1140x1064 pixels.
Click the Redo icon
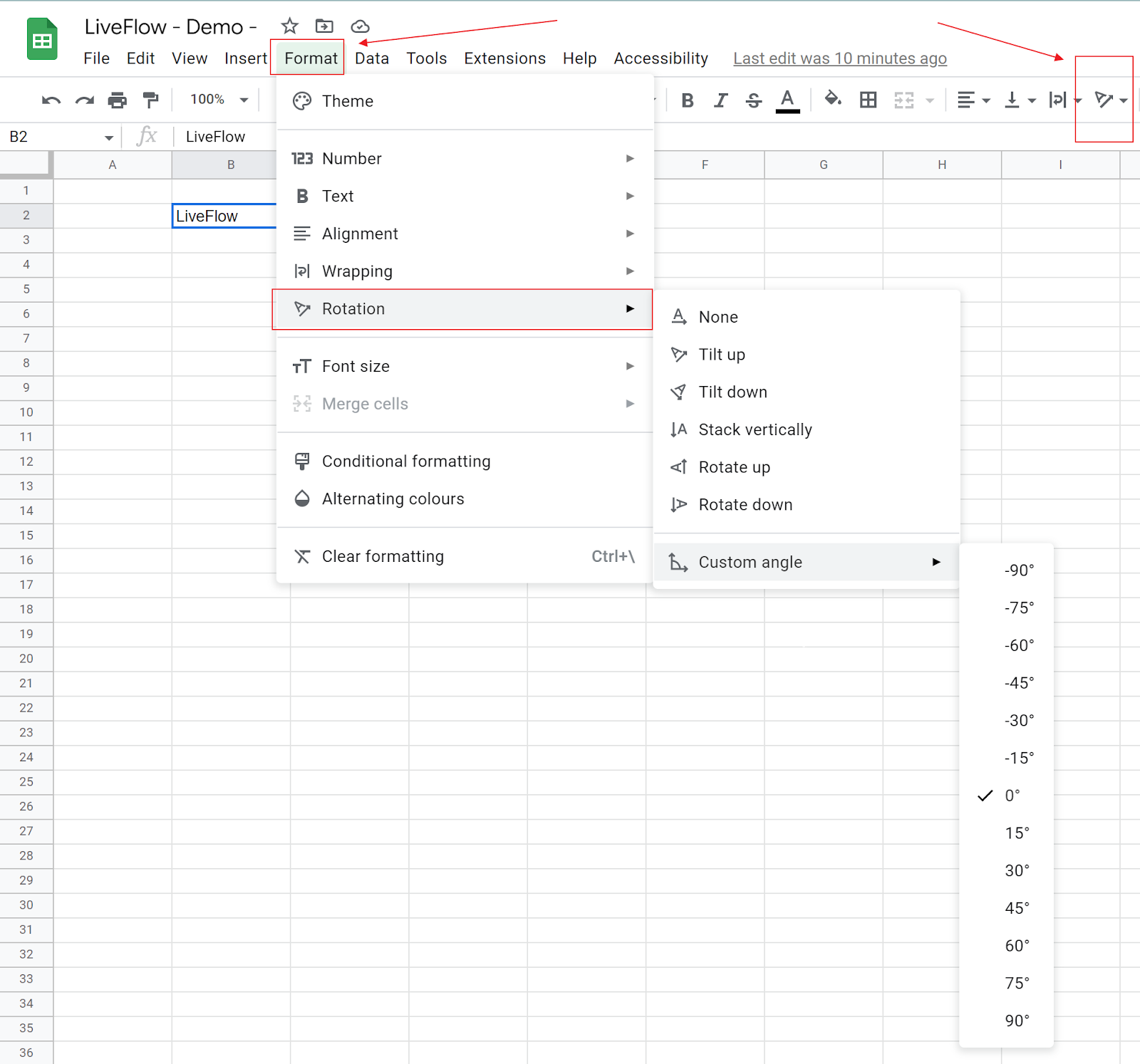(x=84, y=100)
